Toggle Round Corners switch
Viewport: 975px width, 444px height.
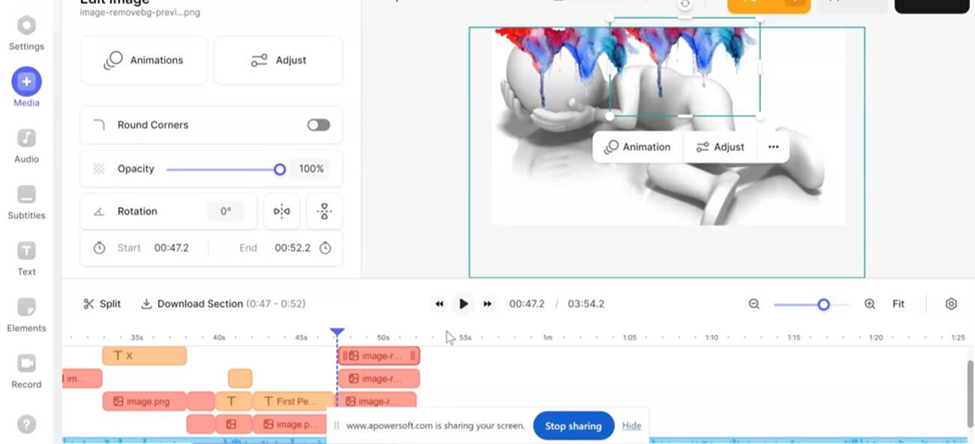pyautogui.click(x=318, y=125)
